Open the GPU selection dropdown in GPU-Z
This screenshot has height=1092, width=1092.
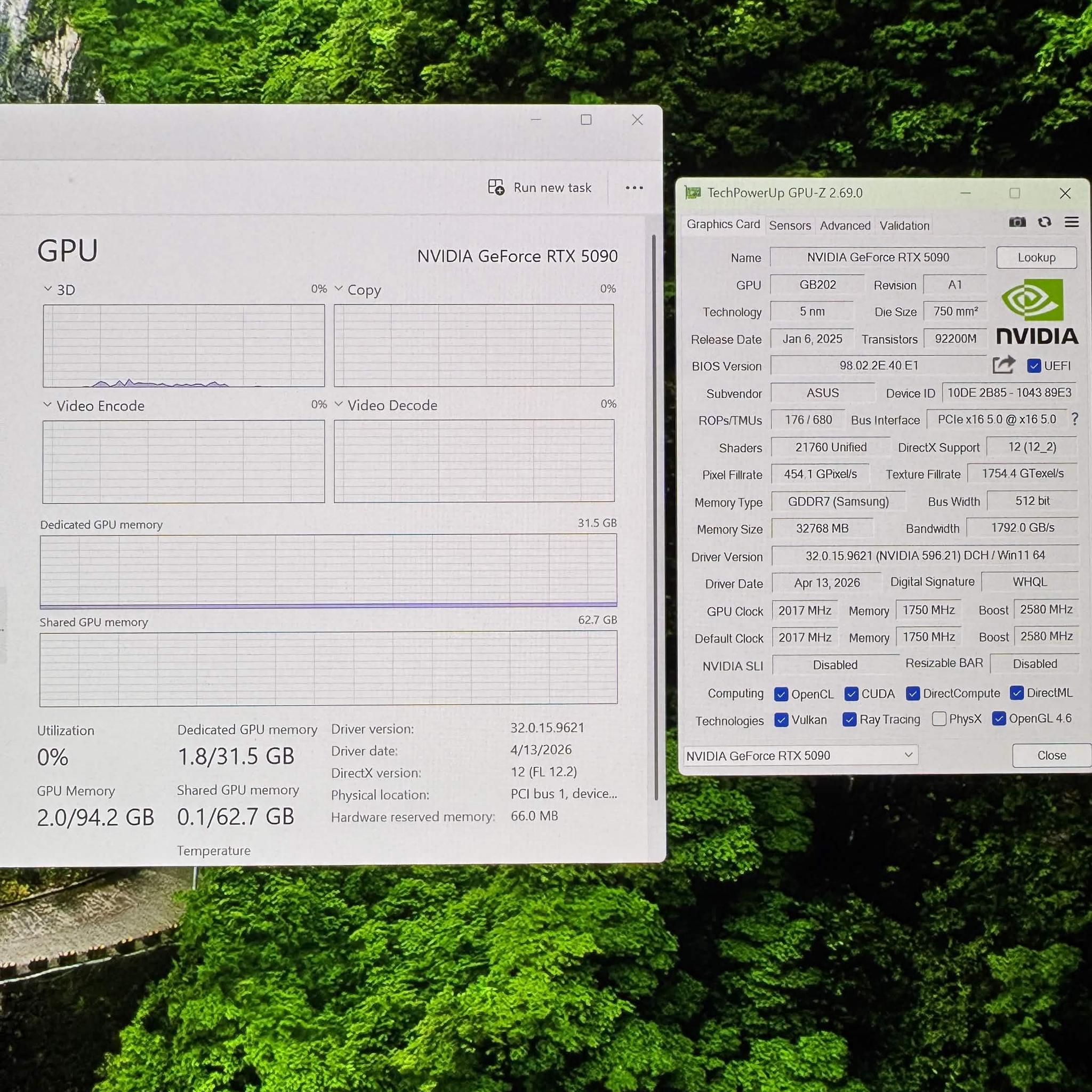coord(800,755)
